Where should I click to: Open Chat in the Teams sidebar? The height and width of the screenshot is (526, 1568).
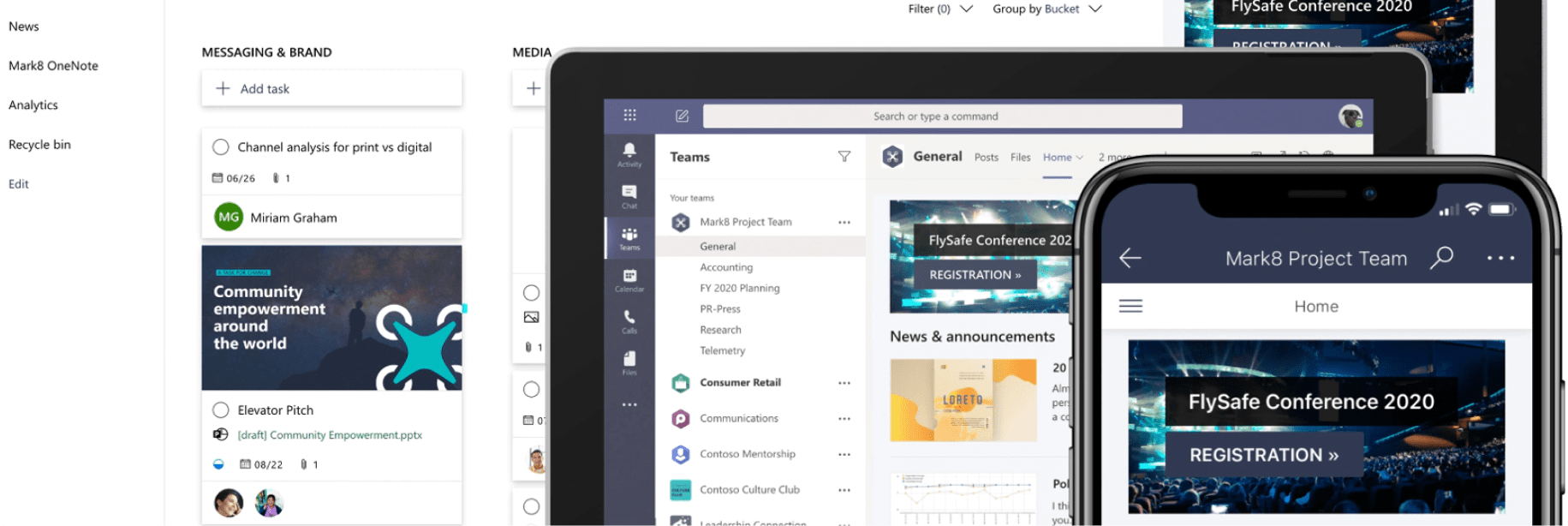629,197
